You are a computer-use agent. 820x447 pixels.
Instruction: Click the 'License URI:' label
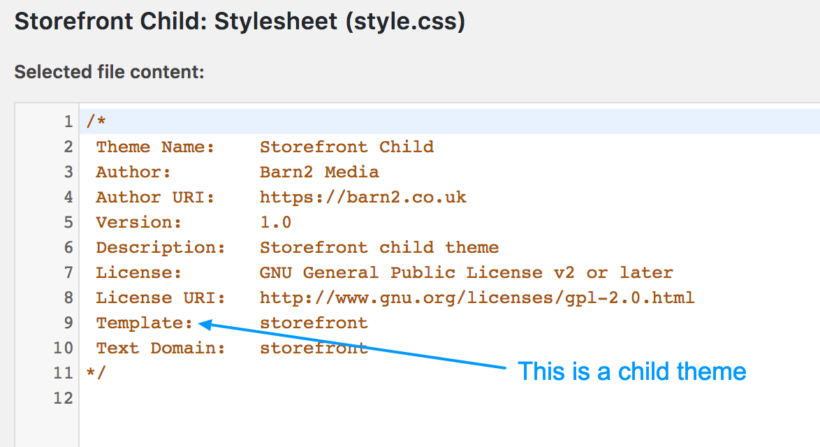tap(161, 297)
